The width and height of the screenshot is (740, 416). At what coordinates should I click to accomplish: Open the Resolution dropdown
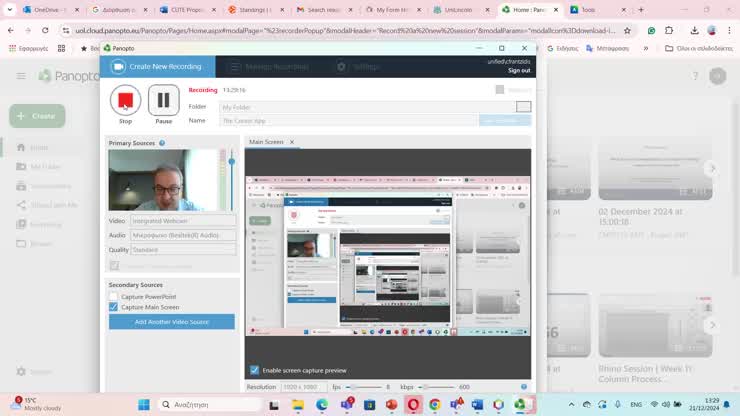(x=304, y=387)
